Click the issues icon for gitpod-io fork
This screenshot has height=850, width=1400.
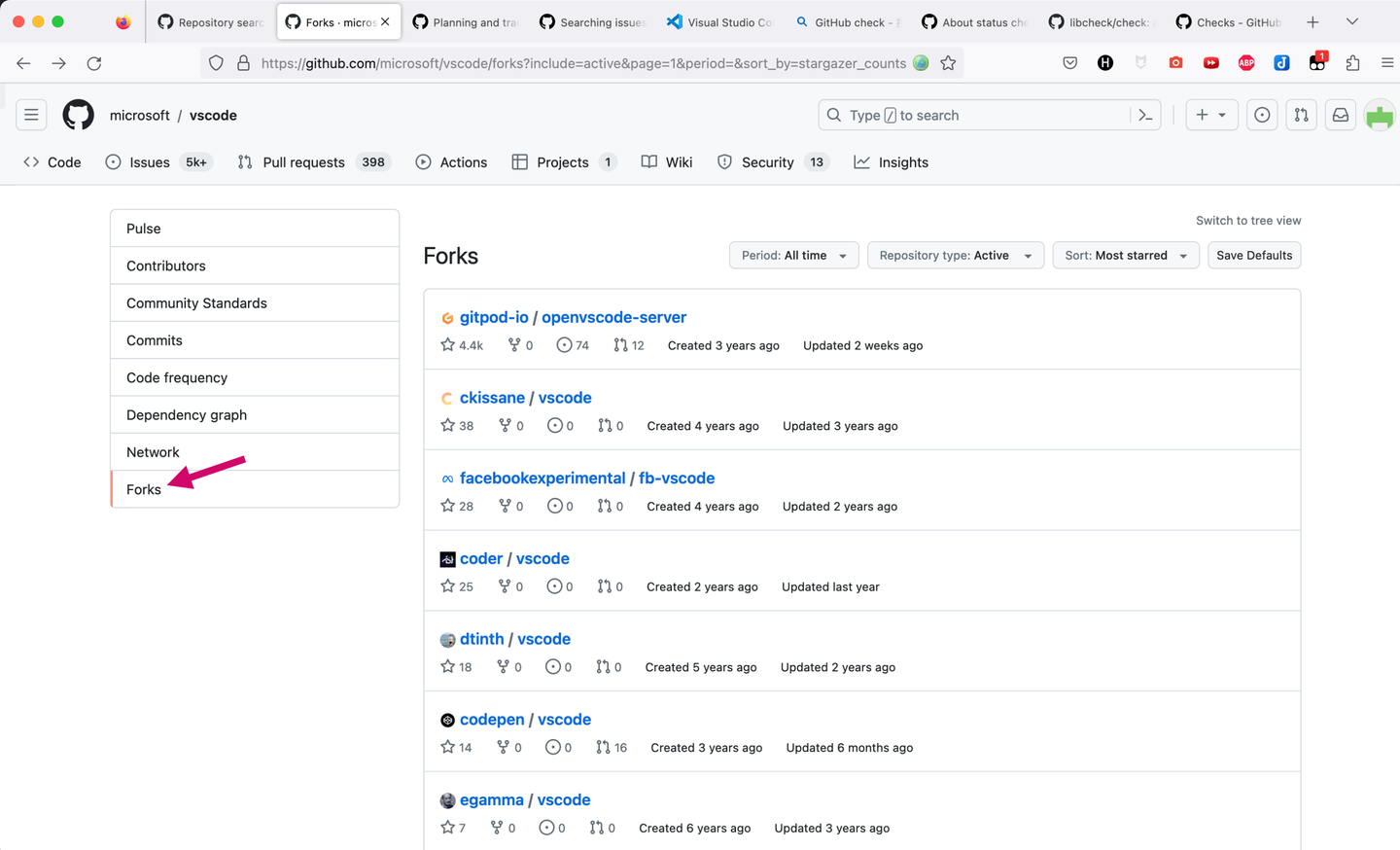(564, 345)
